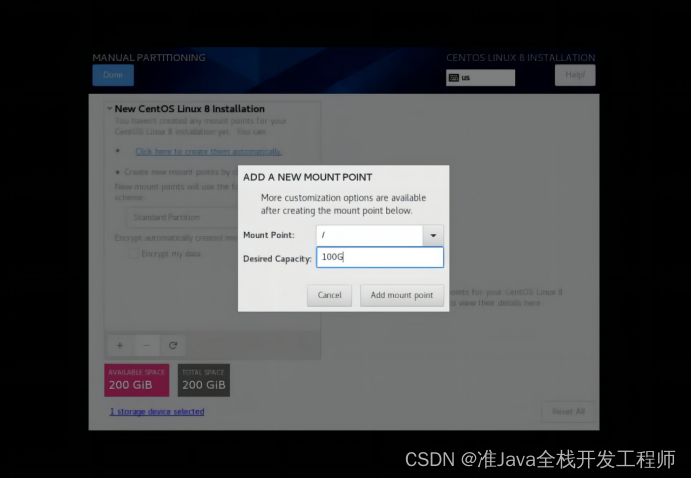Click the Mount Point: label

[268, 235]
